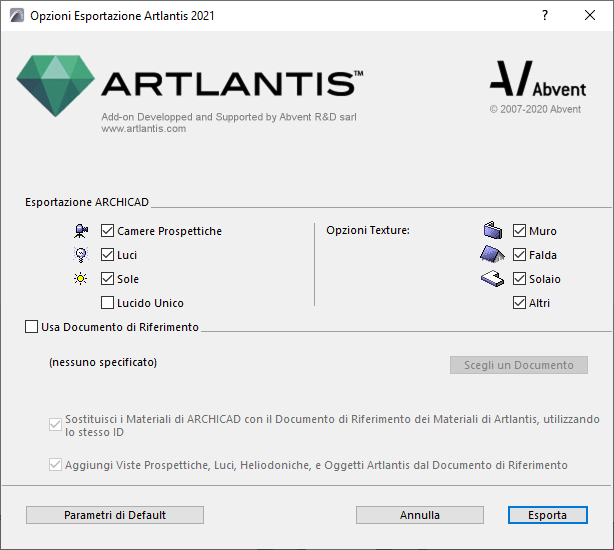Click the Add-on Developped and Supported text

tap(229, 117)
